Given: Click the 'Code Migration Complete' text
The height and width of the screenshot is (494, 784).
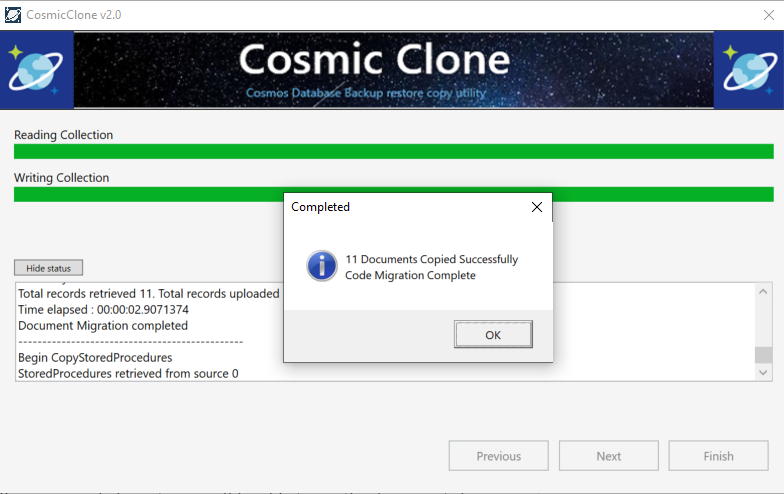Looking at the screenshot, I should point(410,275).
